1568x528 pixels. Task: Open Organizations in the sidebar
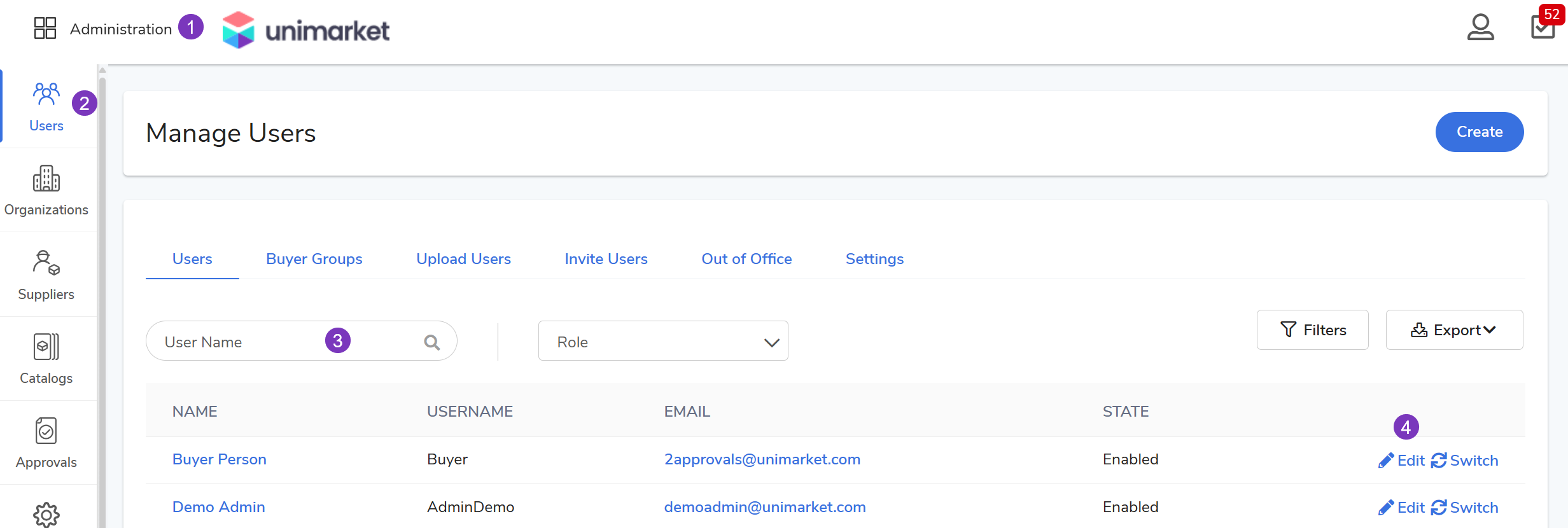tap(46, 190)
